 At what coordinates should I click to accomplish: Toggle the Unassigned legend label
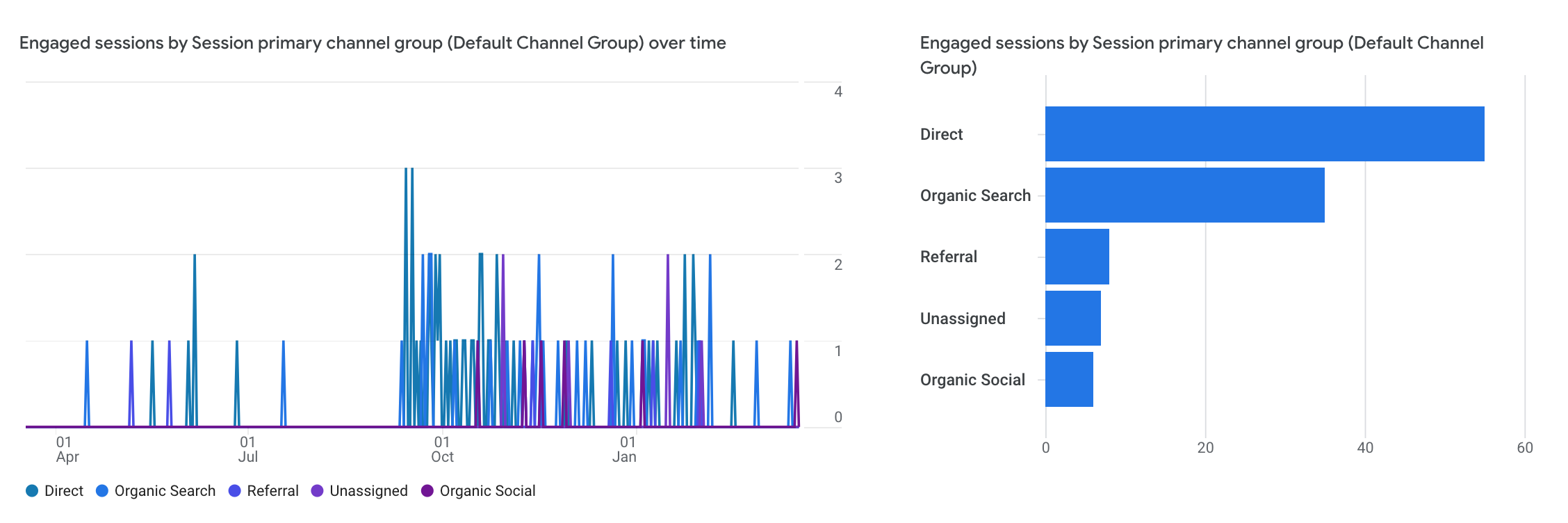(368, 491)
